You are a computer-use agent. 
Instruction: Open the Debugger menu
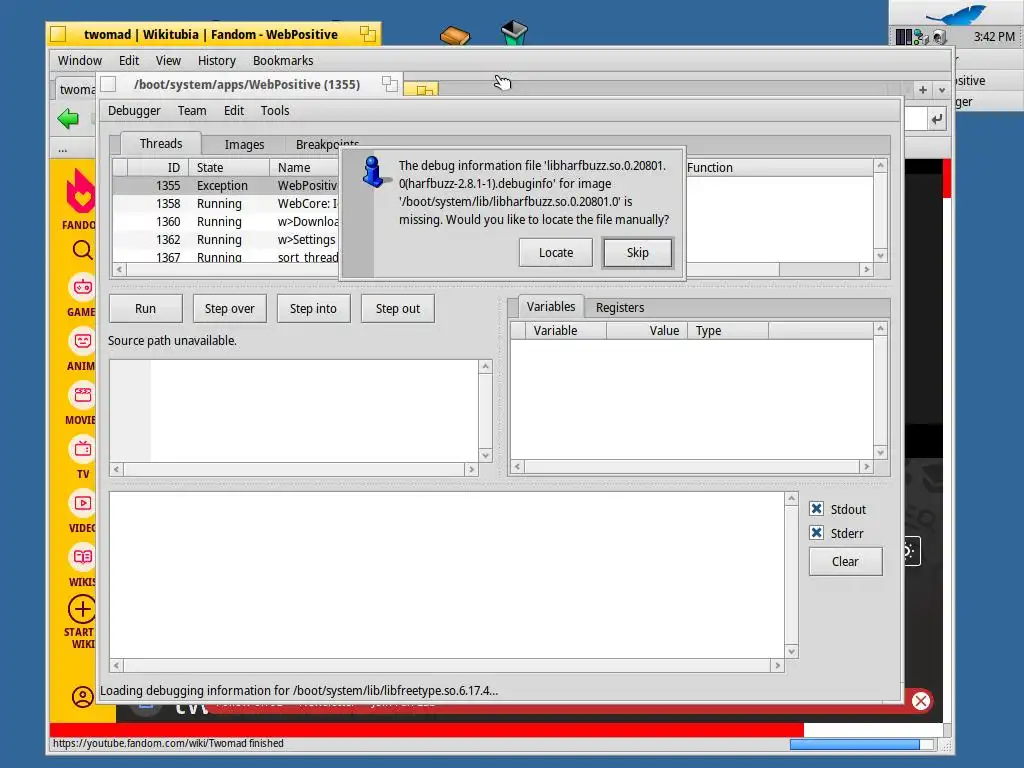pos(134,110)
